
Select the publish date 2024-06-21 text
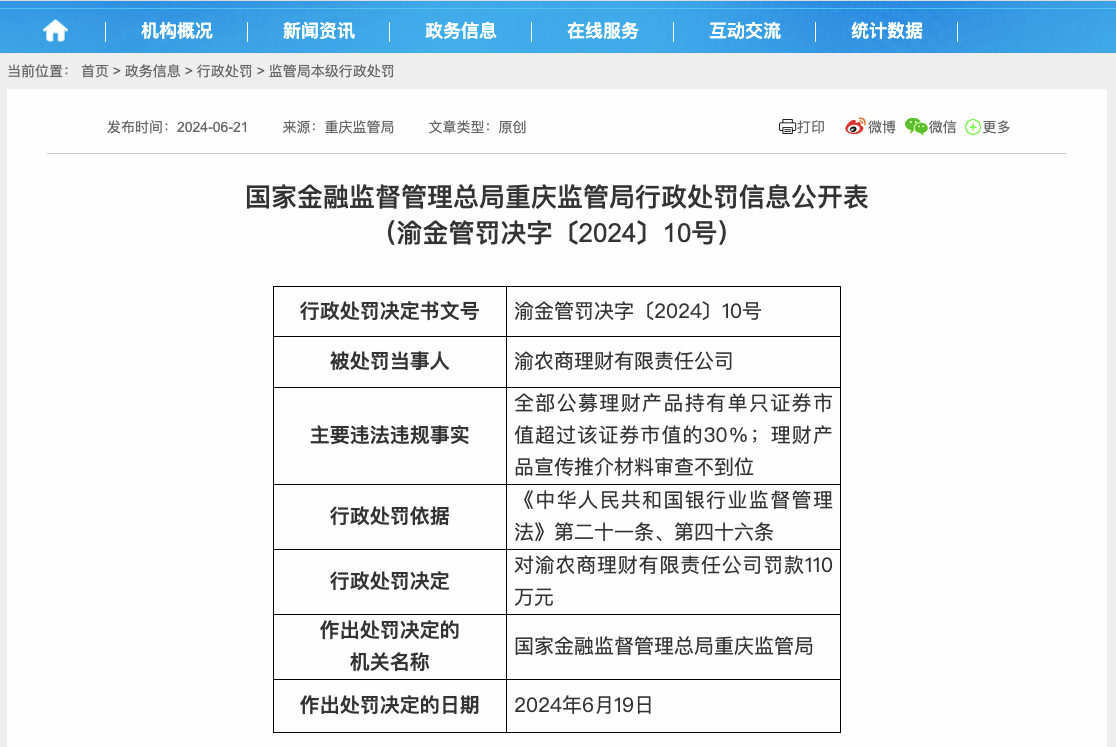(212, 127)
